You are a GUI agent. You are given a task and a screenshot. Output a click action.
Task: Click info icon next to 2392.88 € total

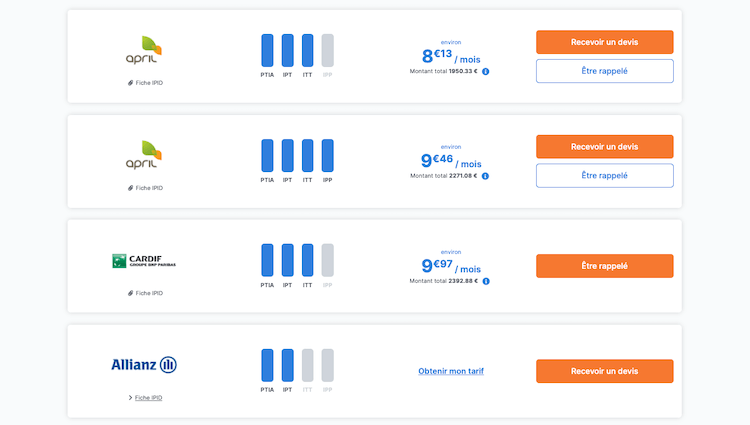(x=486, y=281)
